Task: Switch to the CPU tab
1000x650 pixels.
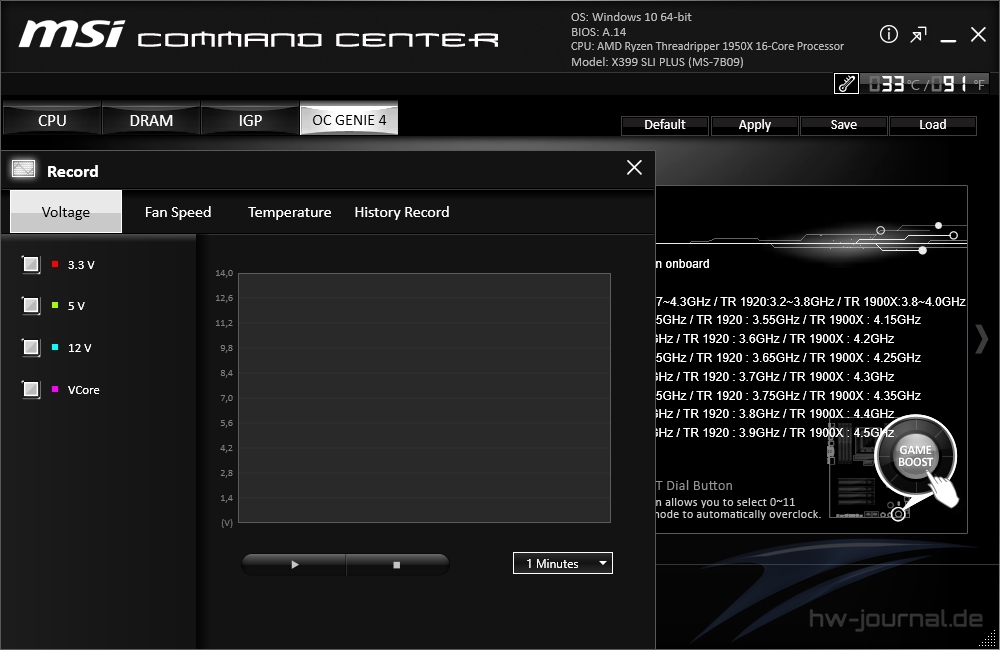Action: click(x=52, y=120)
